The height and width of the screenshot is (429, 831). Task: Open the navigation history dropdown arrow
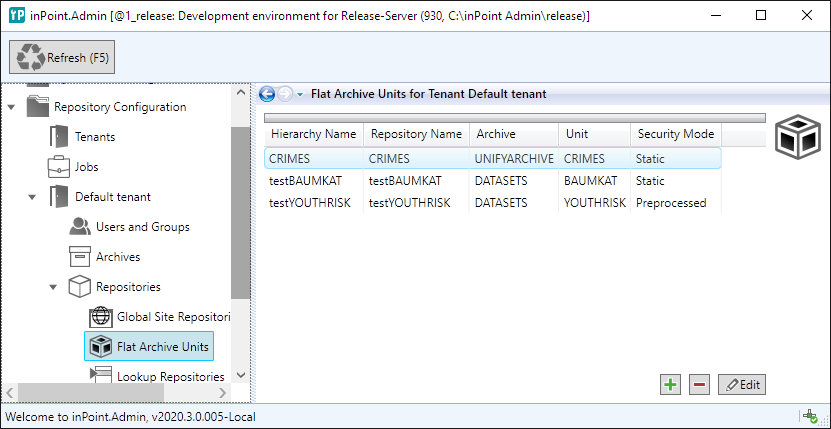pos(300,95)
